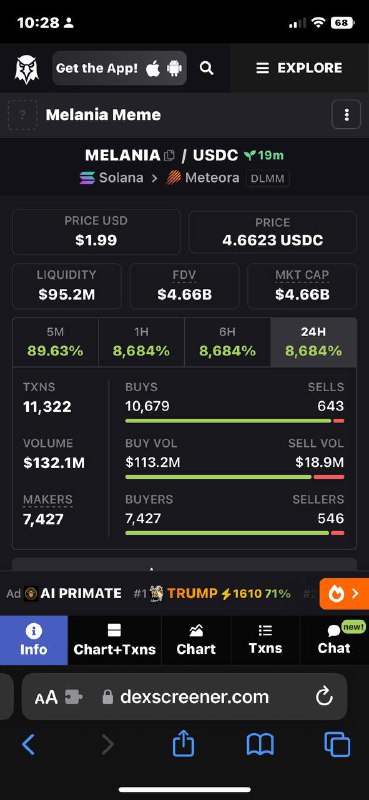Viewport: 369px width, 800px height.
Task: Open the EXPLORE hamburger menu
Action: [x=299, y=68]
